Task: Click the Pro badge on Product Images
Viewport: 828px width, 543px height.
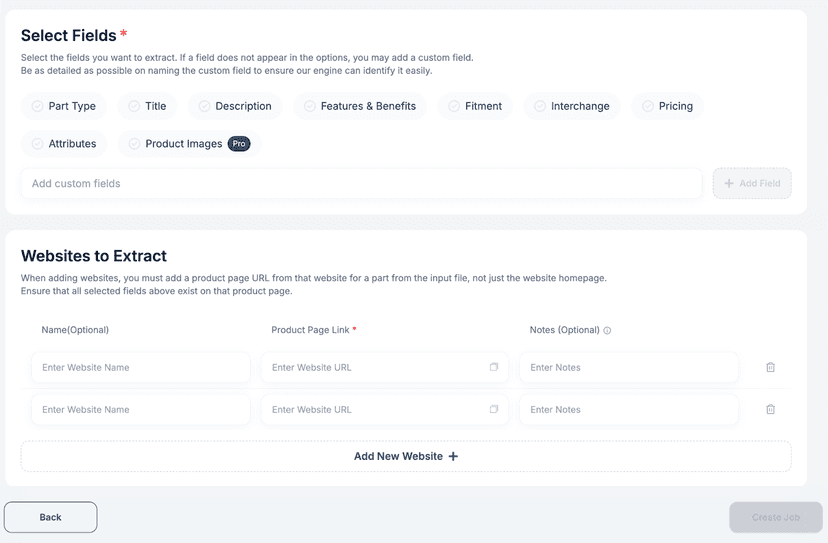Action: pos(239,144)
